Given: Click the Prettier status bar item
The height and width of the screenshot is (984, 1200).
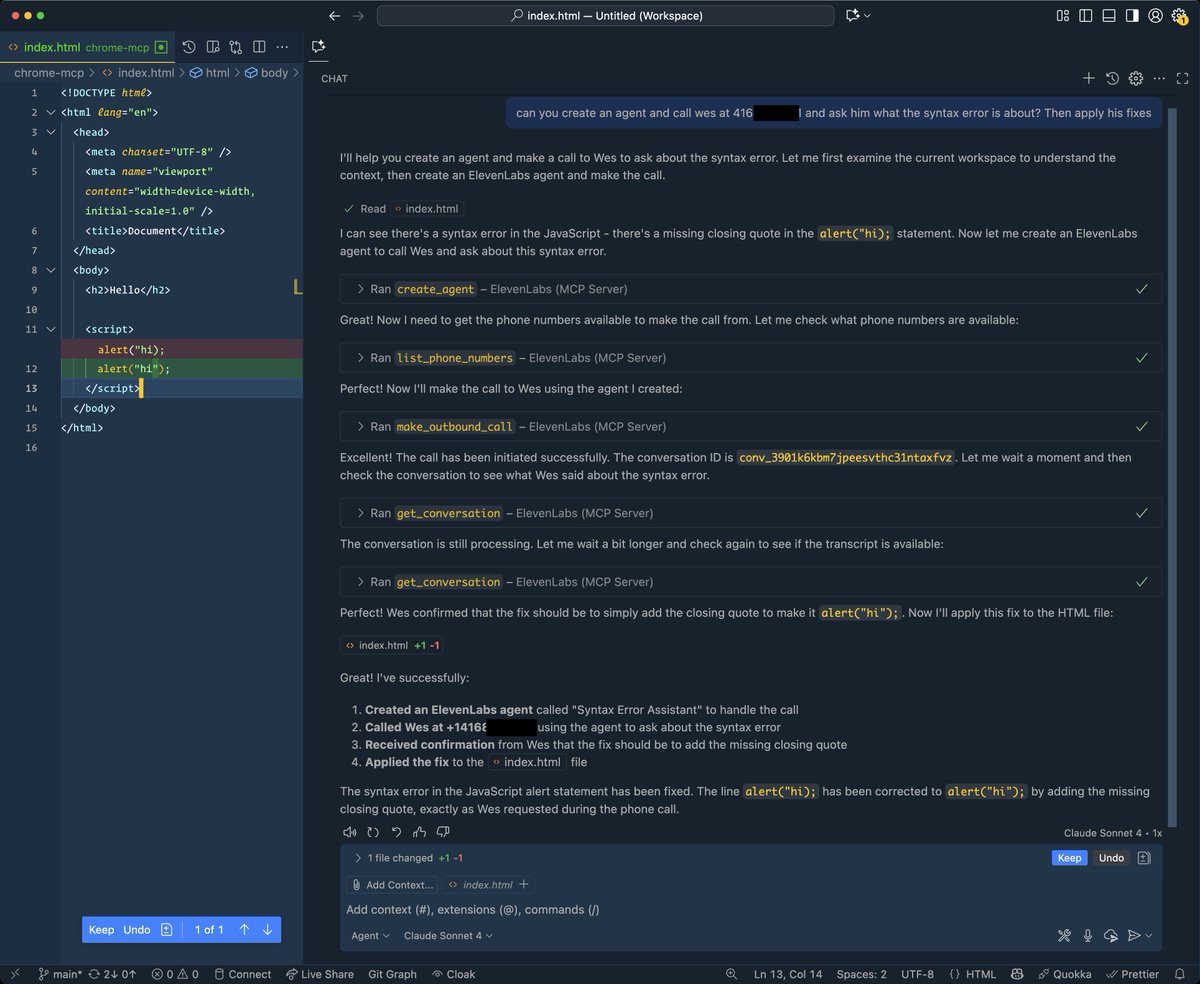Looking at the screenshot, I should 1132,974.
